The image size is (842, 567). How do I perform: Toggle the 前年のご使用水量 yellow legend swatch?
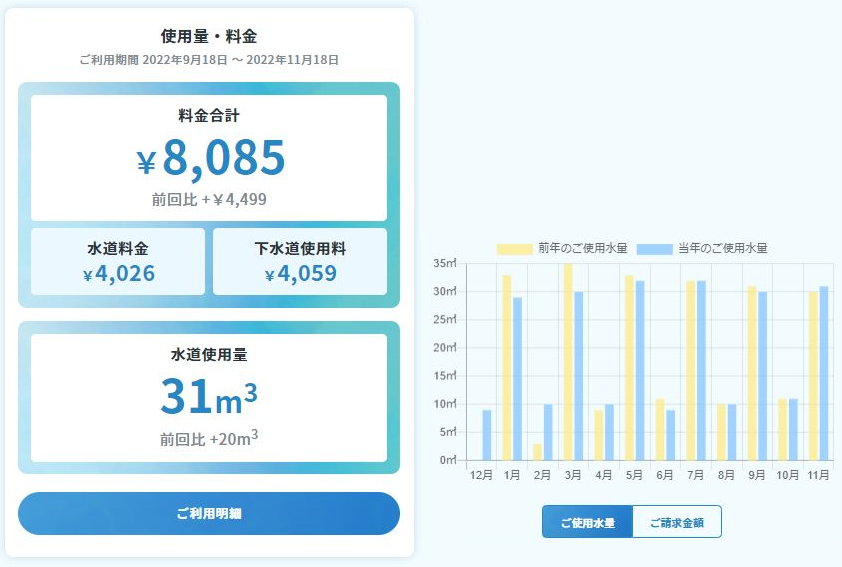[514, 249]
